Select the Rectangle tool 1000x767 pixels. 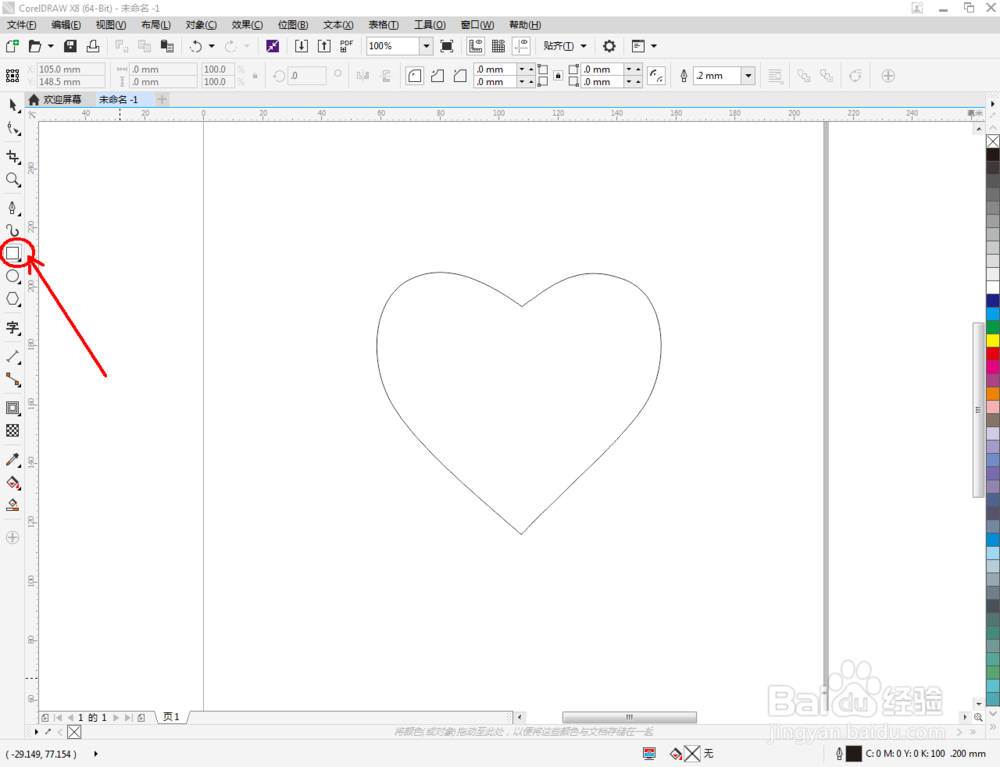click(13, 253)
